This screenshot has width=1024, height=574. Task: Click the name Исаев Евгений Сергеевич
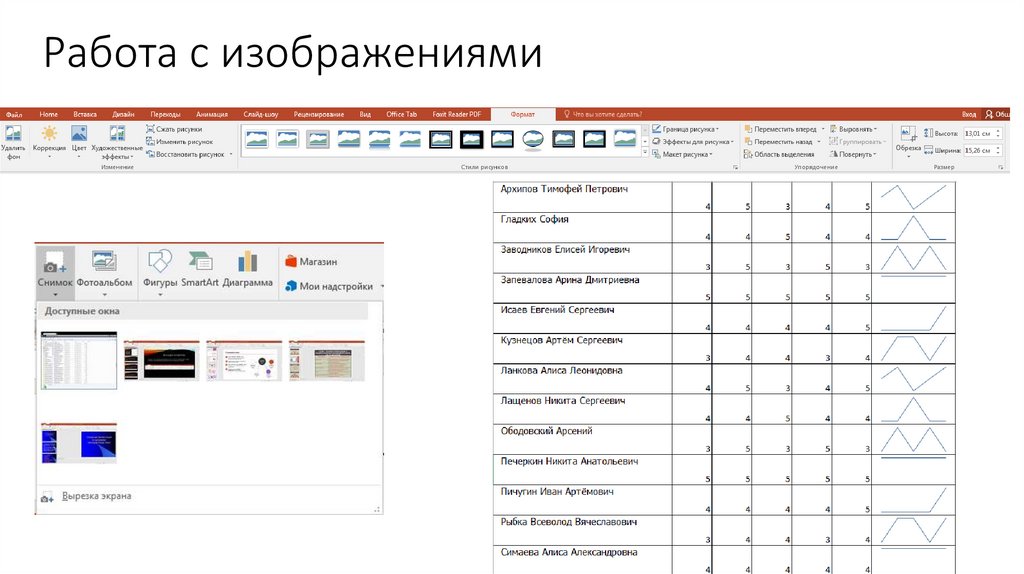click(x=557, y=310)
